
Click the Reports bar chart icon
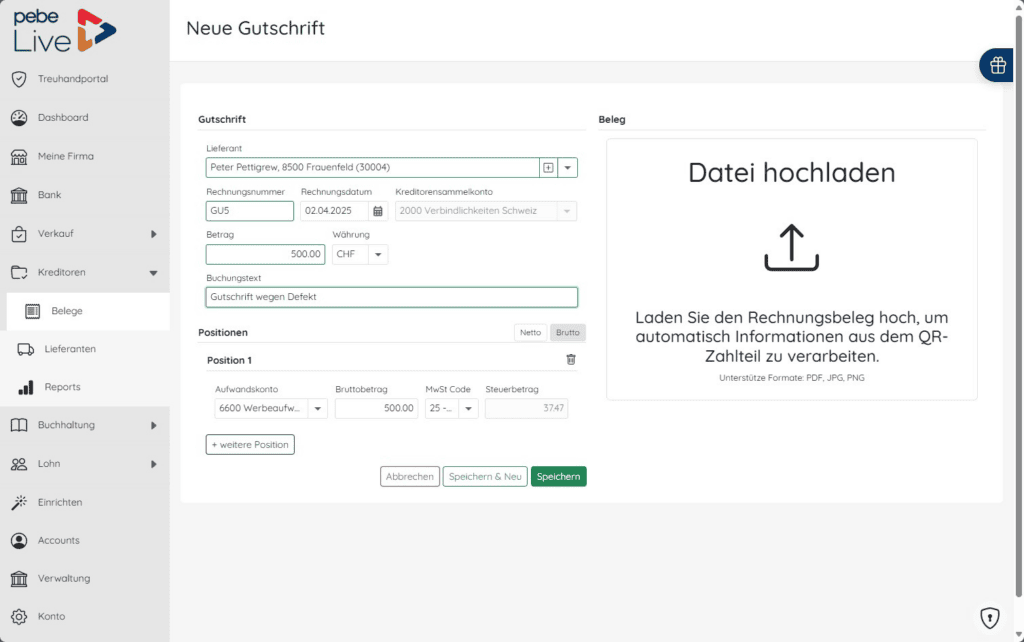tap(25, 387)
